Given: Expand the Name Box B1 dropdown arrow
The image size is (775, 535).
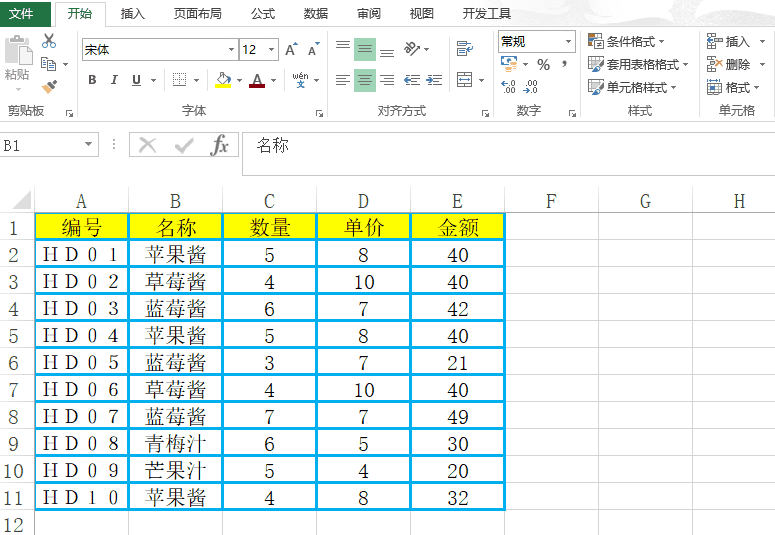Looking at the screenshot, I should coord(88,144).
